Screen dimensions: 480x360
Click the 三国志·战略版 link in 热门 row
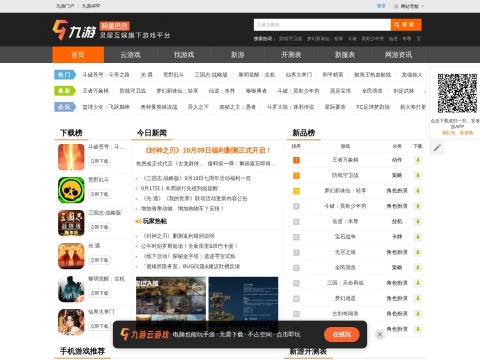(211, 75)
